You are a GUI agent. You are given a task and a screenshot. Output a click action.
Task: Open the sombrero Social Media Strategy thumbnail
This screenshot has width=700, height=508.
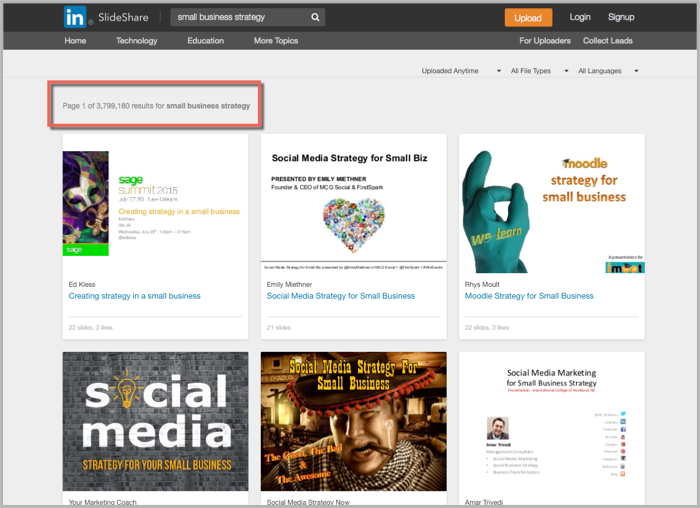click(354, 421)
